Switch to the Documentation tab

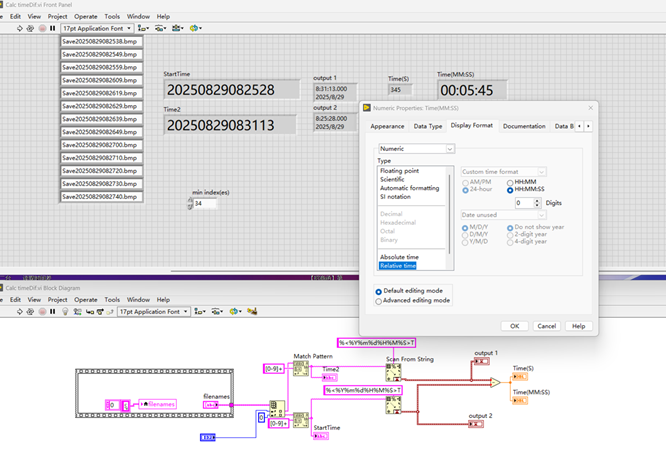pos(524,126)
